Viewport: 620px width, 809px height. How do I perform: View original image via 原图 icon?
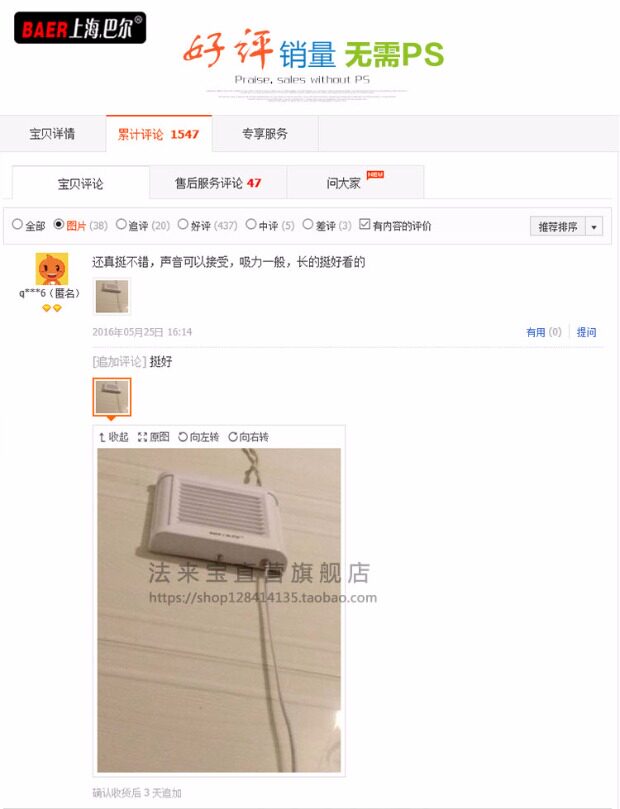tap(154, 437)
